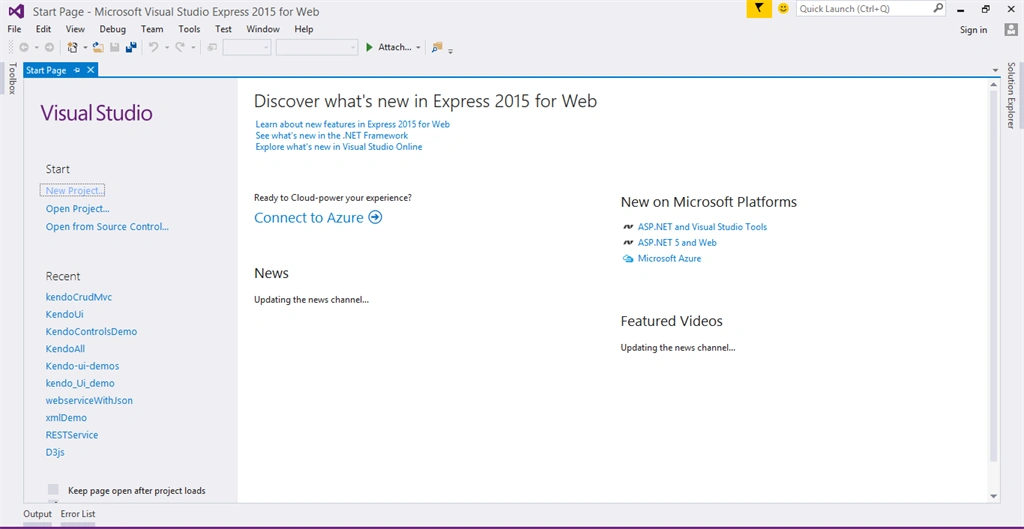Screen dimensions: 1024x529
Task: Open the toolbar overflow options dropdown
Action: coord(451,50)
